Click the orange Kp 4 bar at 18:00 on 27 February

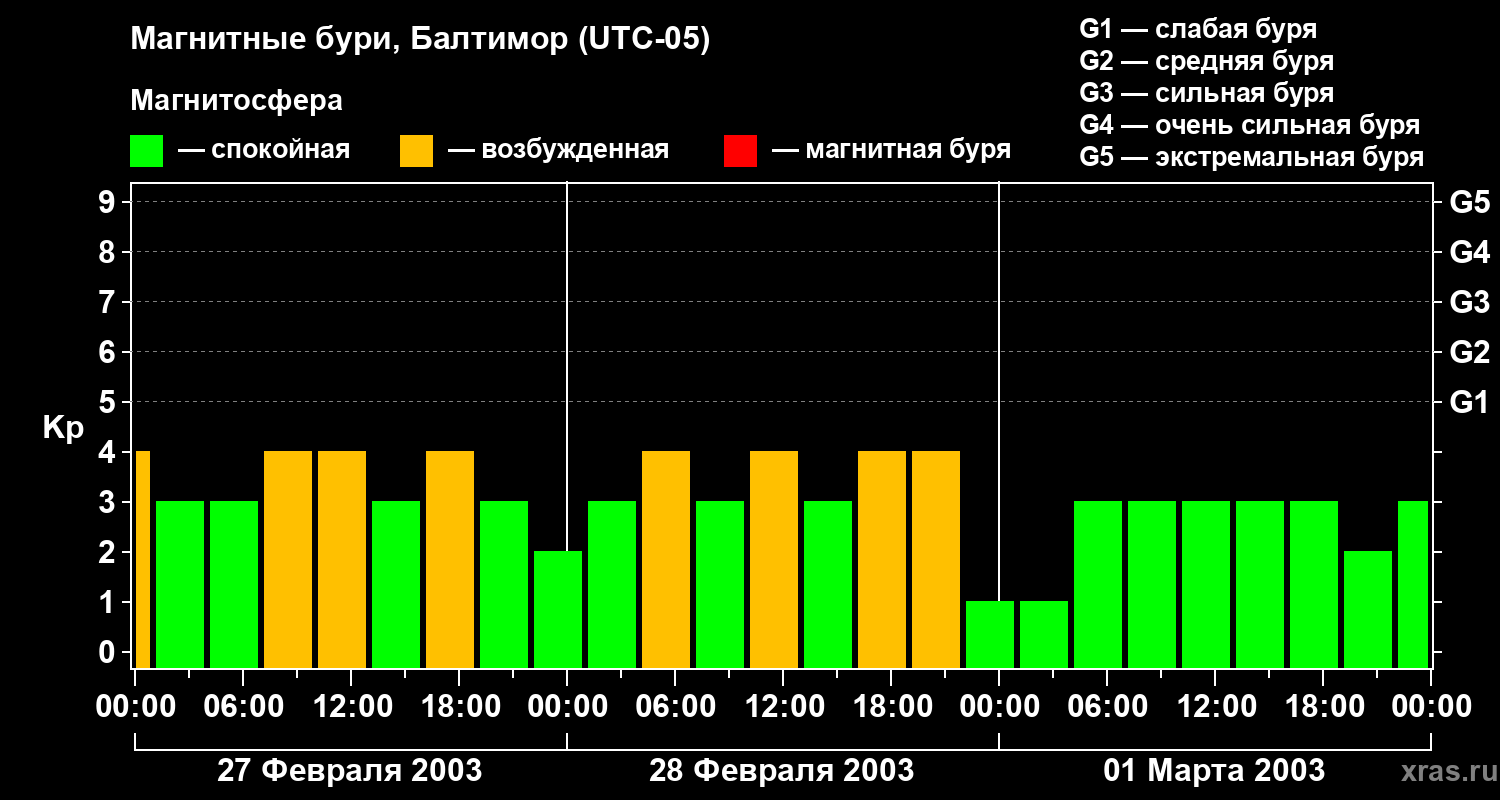tap(450, 559)
